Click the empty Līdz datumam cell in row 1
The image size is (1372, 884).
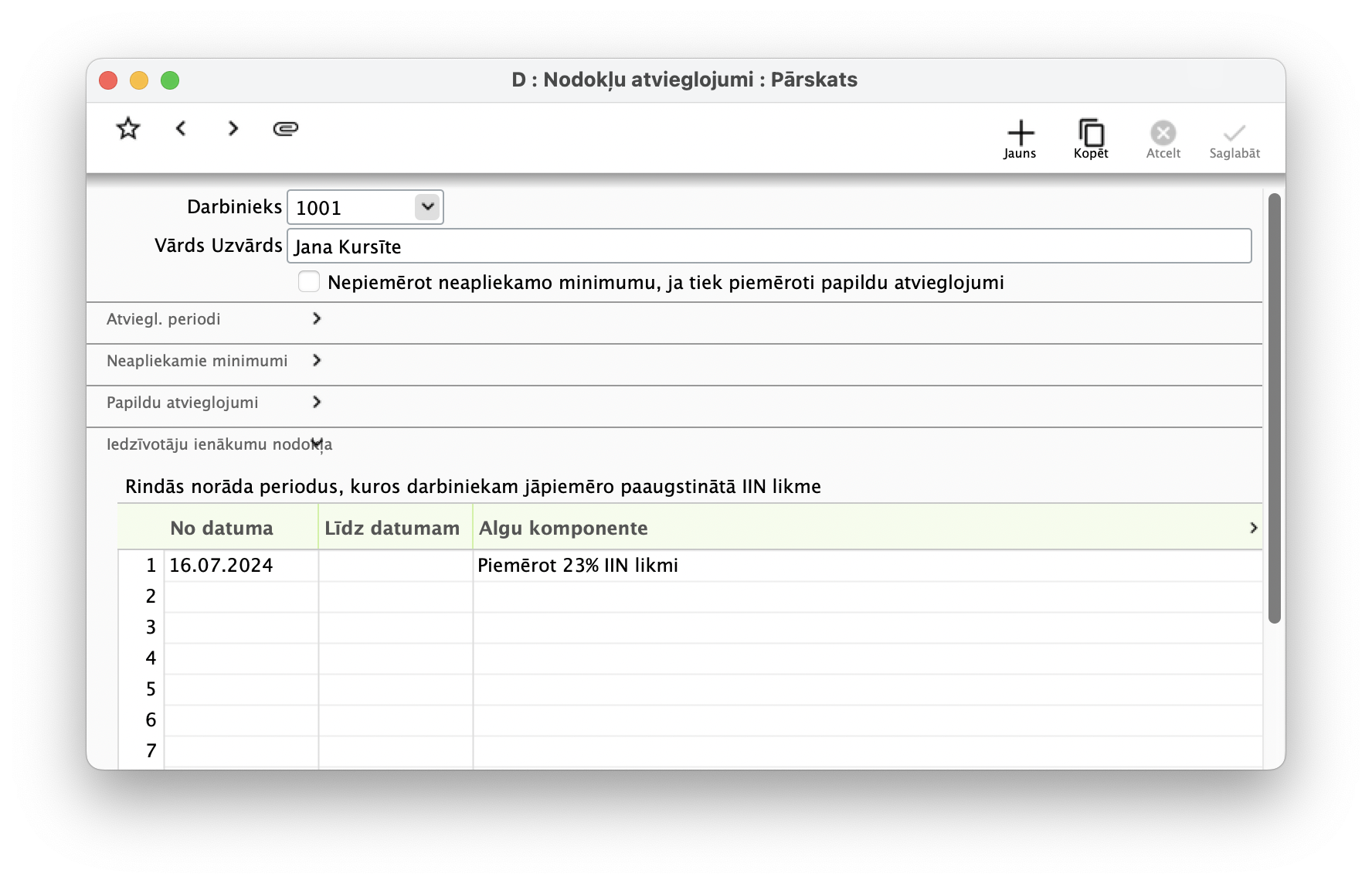(394, 565)
